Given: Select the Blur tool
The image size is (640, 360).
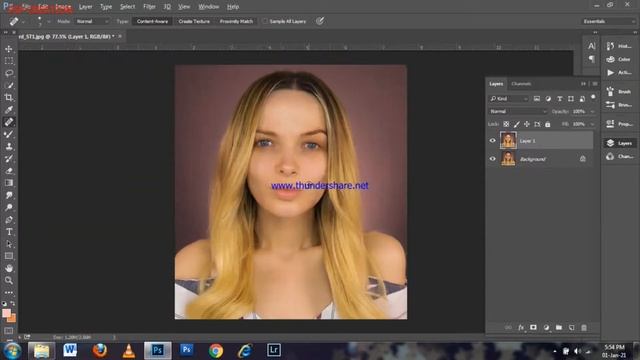Looking at the screenshot, I should click(9, 195).
